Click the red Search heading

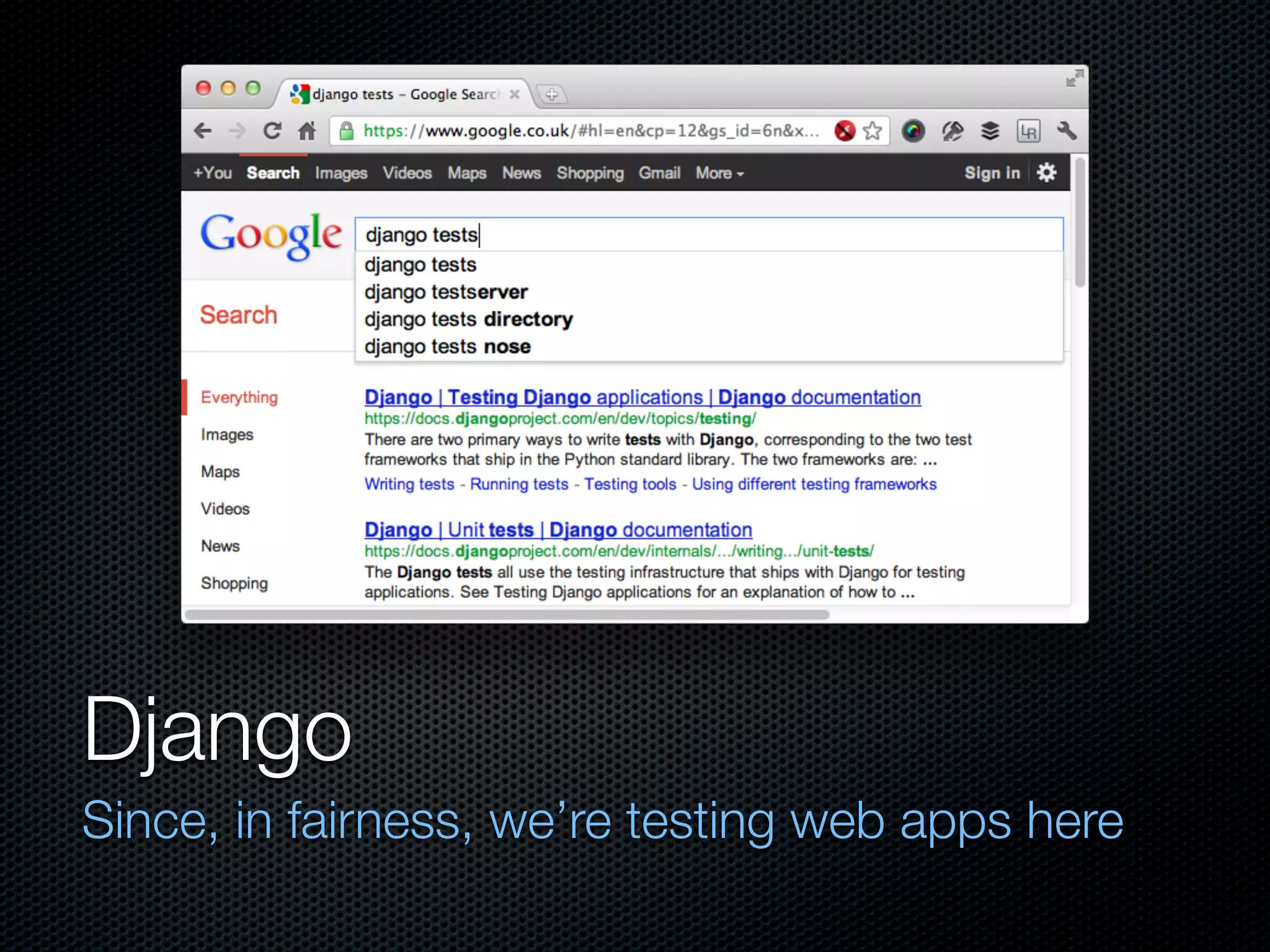(x=238, y=315)
